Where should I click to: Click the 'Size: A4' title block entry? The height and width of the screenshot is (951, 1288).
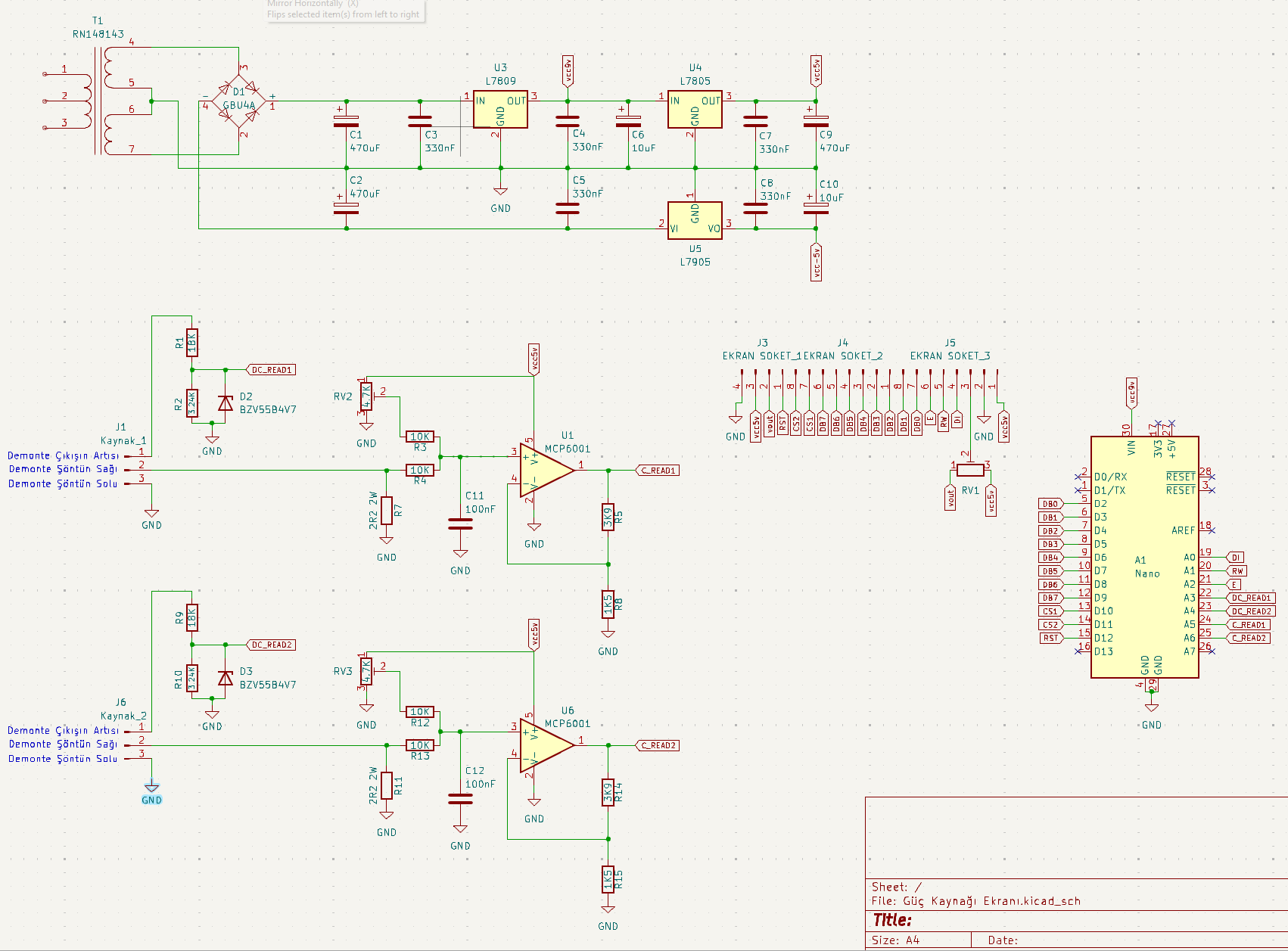895,940
